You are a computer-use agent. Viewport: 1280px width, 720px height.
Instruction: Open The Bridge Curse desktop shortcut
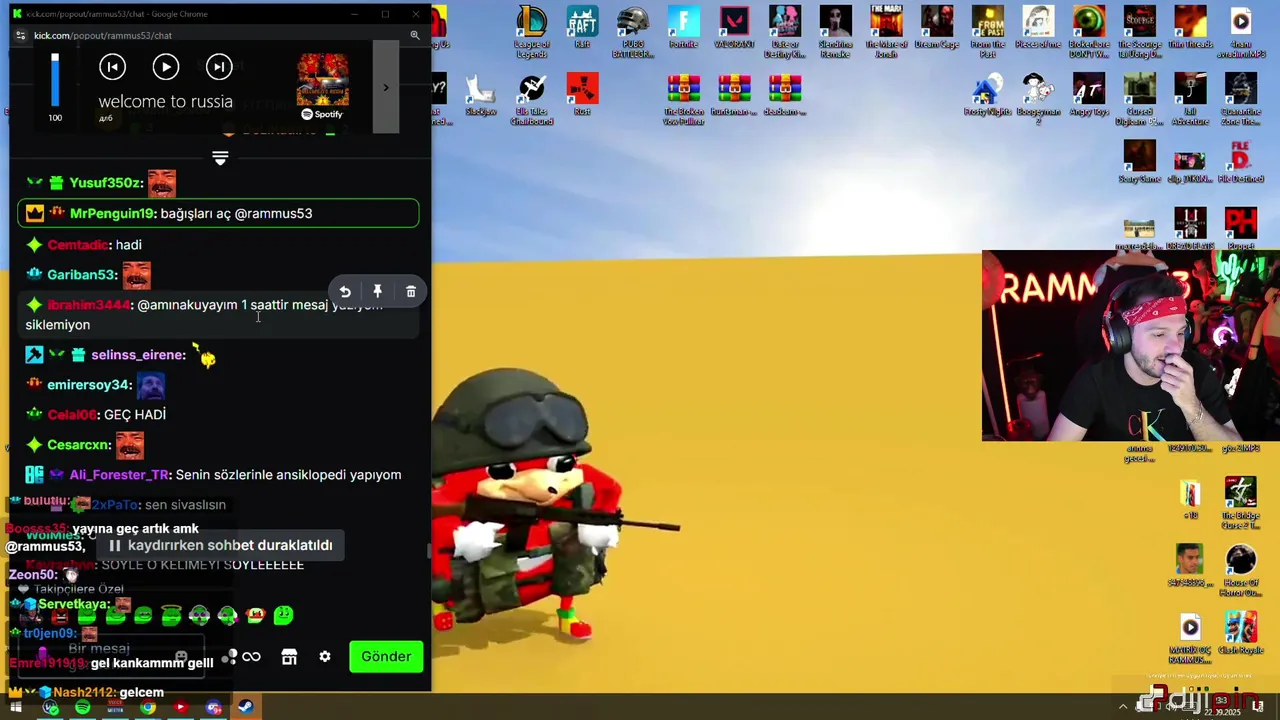pyautogui.click(x=1241, y=503)
